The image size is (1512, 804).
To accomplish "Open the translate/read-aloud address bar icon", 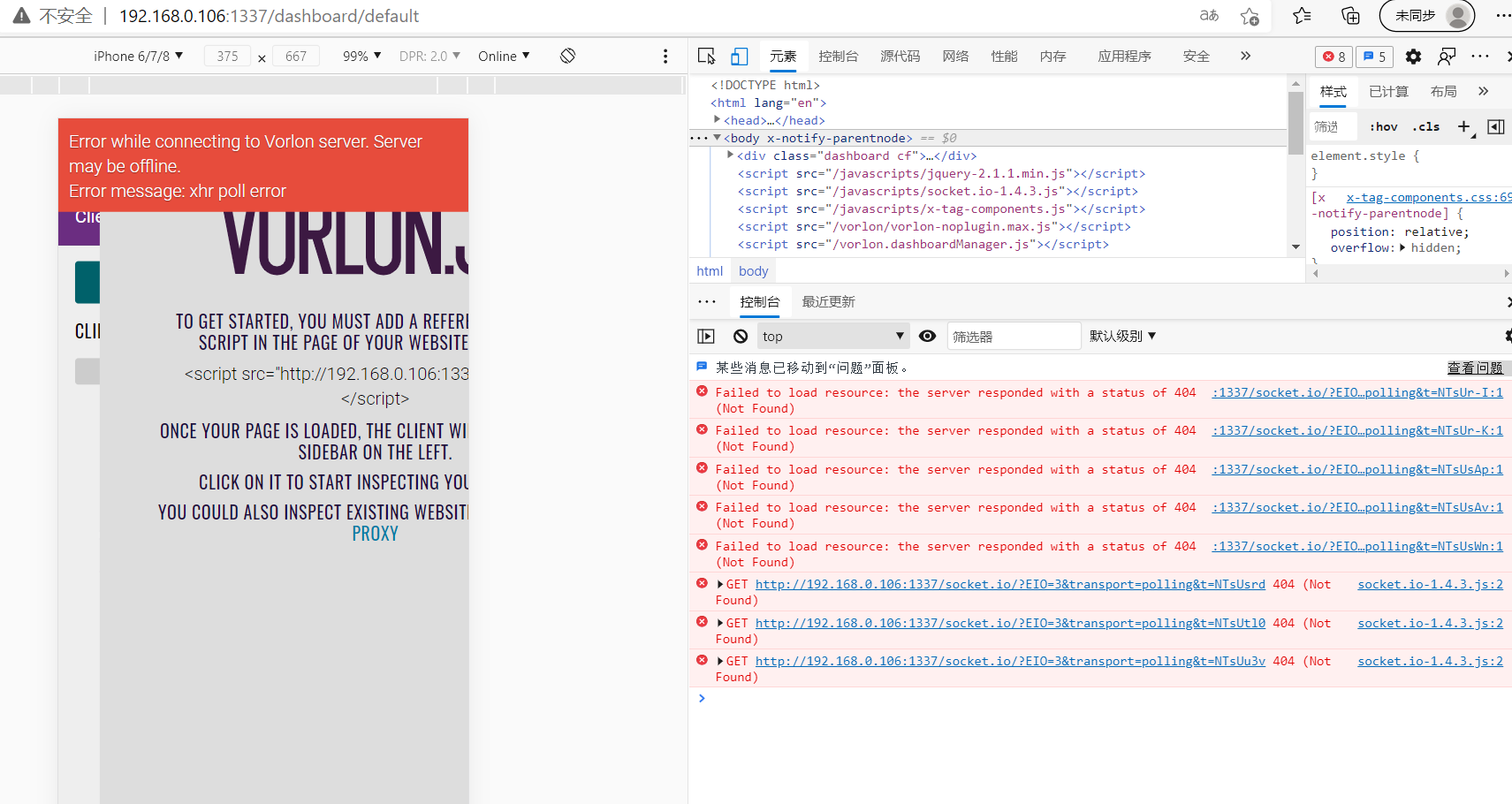I will (x=1209, y=16).
